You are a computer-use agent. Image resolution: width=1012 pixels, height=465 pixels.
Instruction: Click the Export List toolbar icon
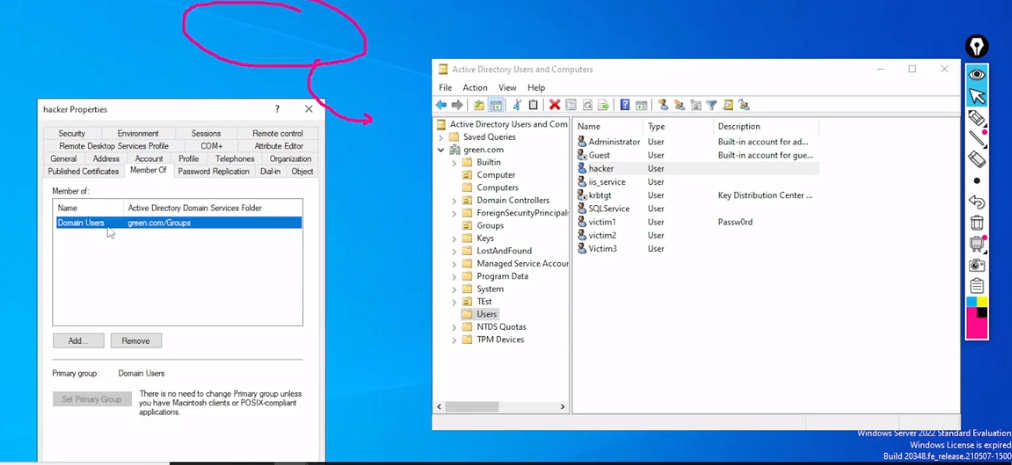click(x=603, y=105)
